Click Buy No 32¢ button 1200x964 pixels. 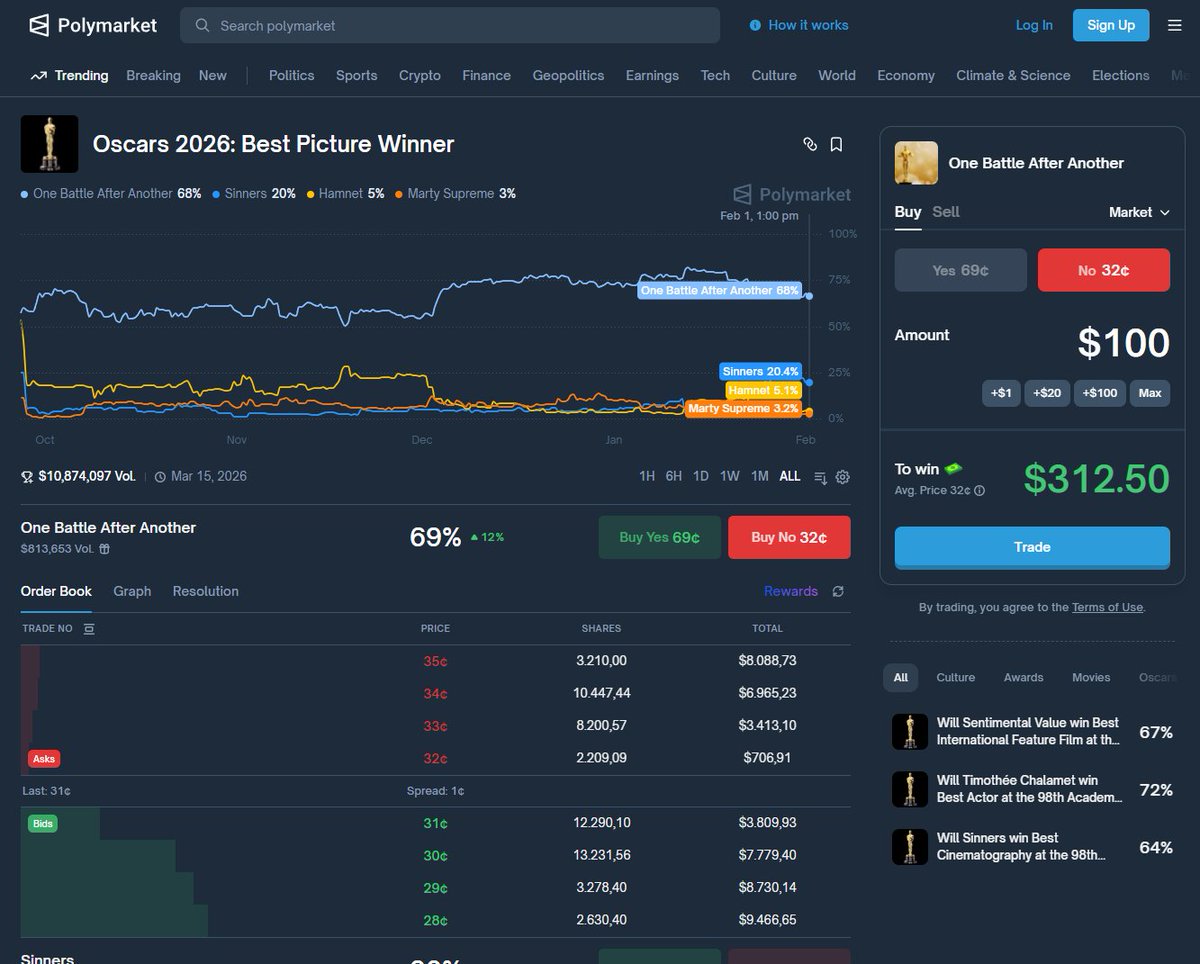(789, 537)
